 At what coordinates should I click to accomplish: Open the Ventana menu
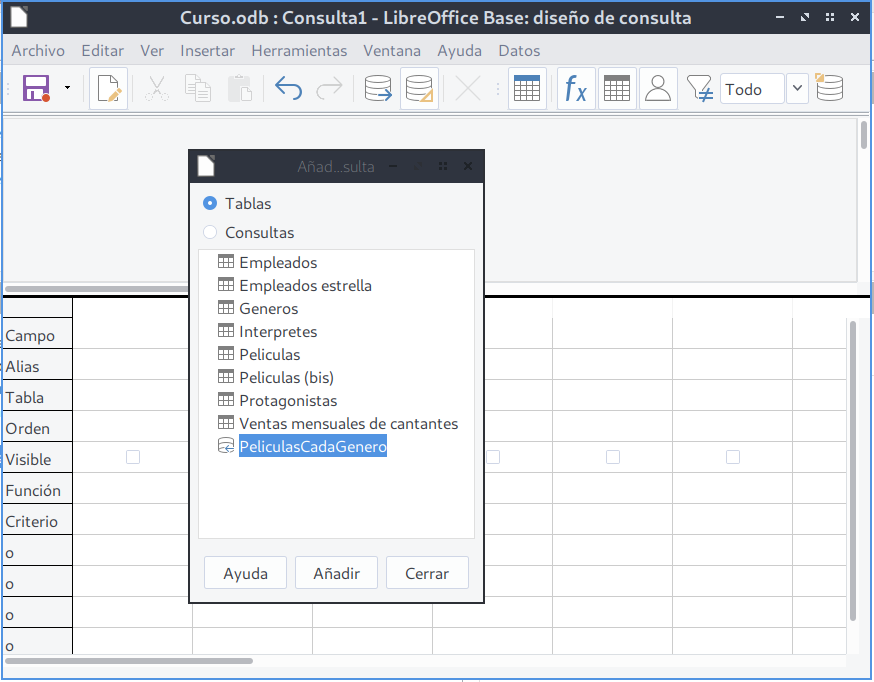point(392,51)
